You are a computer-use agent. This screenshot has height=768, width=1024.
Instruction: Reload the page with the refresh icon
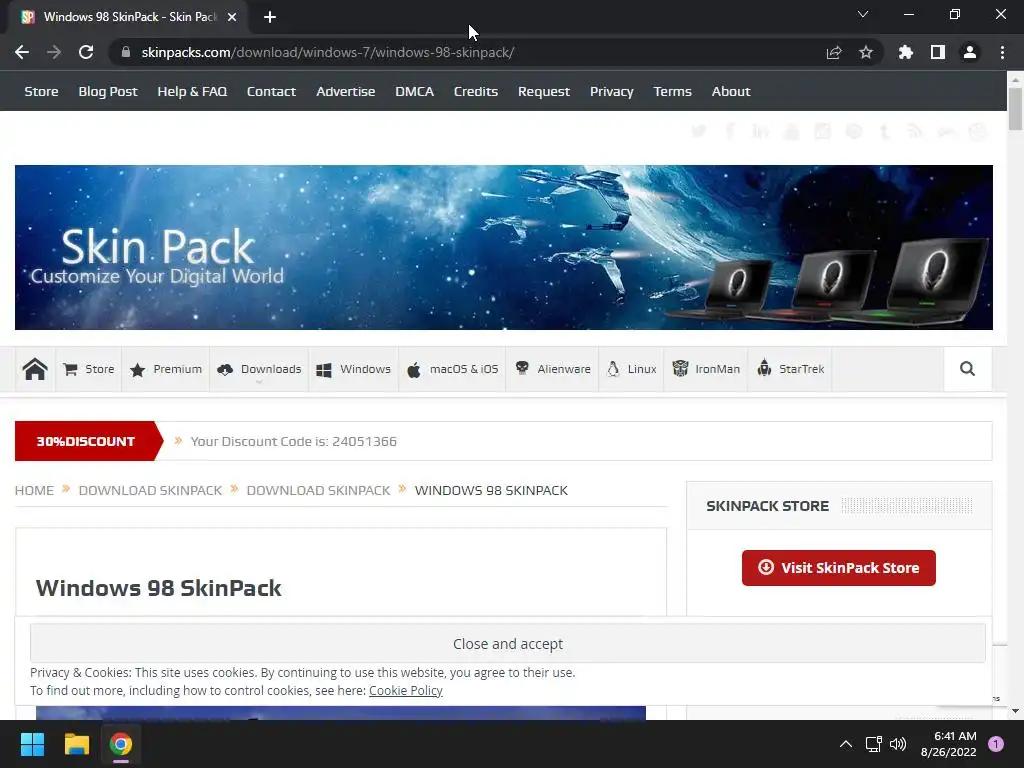[x=86, y=52]
